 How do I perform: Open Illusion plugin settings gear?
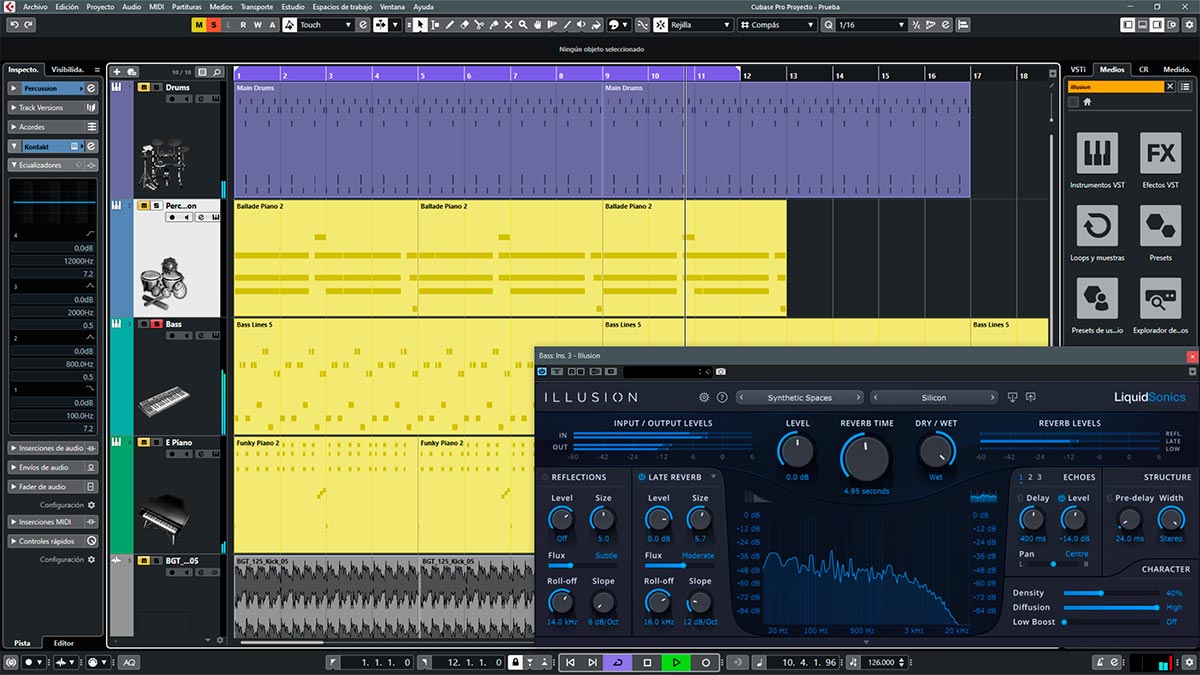point(704,397)
